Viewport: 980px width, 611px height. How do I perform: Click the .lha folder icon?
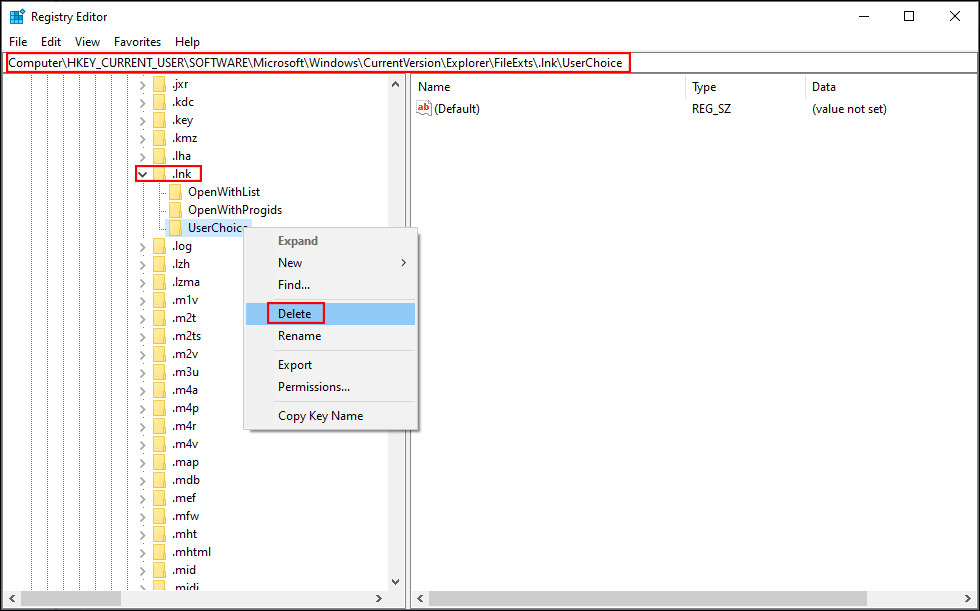(x=159, y=156)
